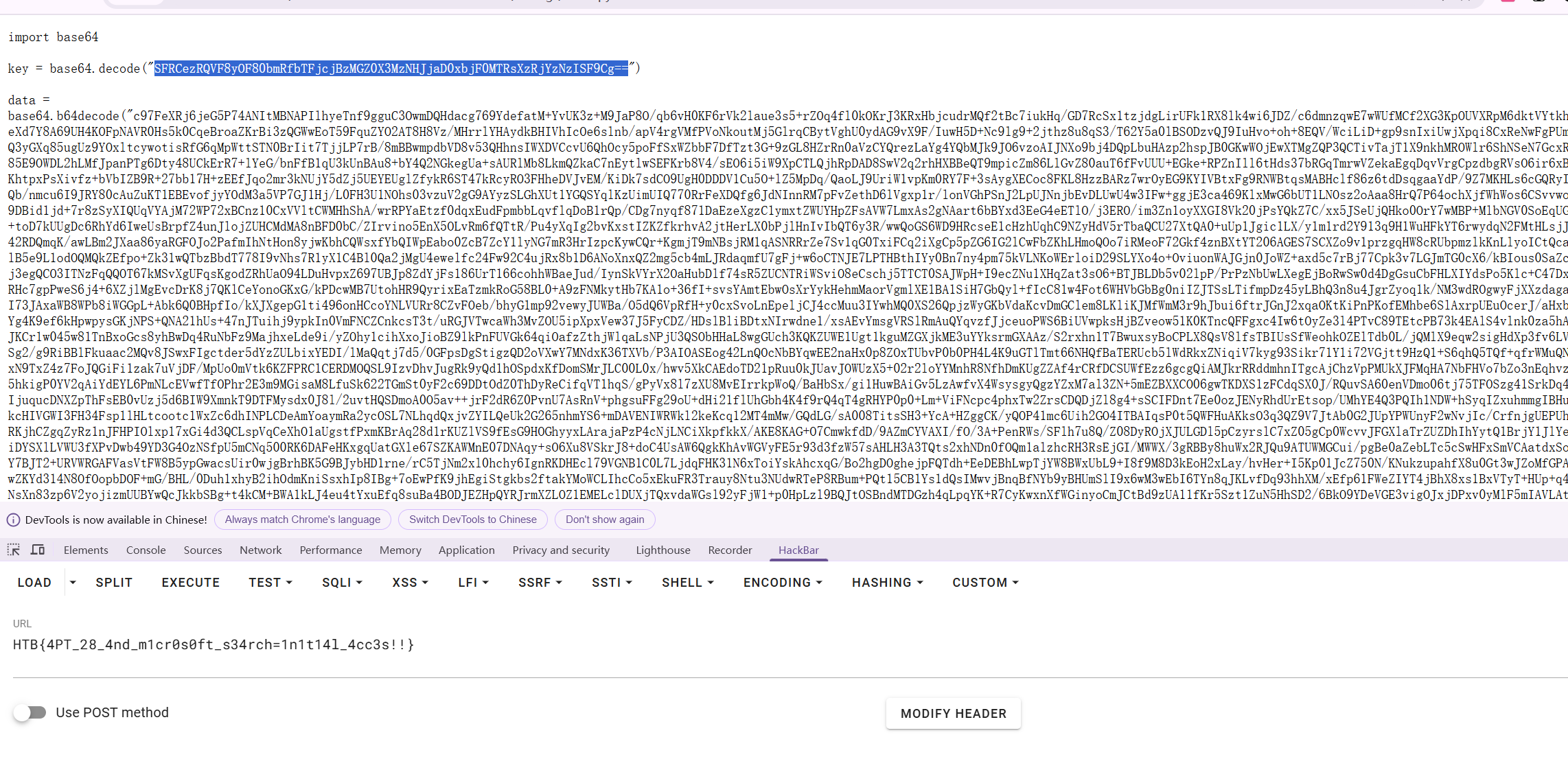Open the XSS dropdown

(x=410, y=583)
